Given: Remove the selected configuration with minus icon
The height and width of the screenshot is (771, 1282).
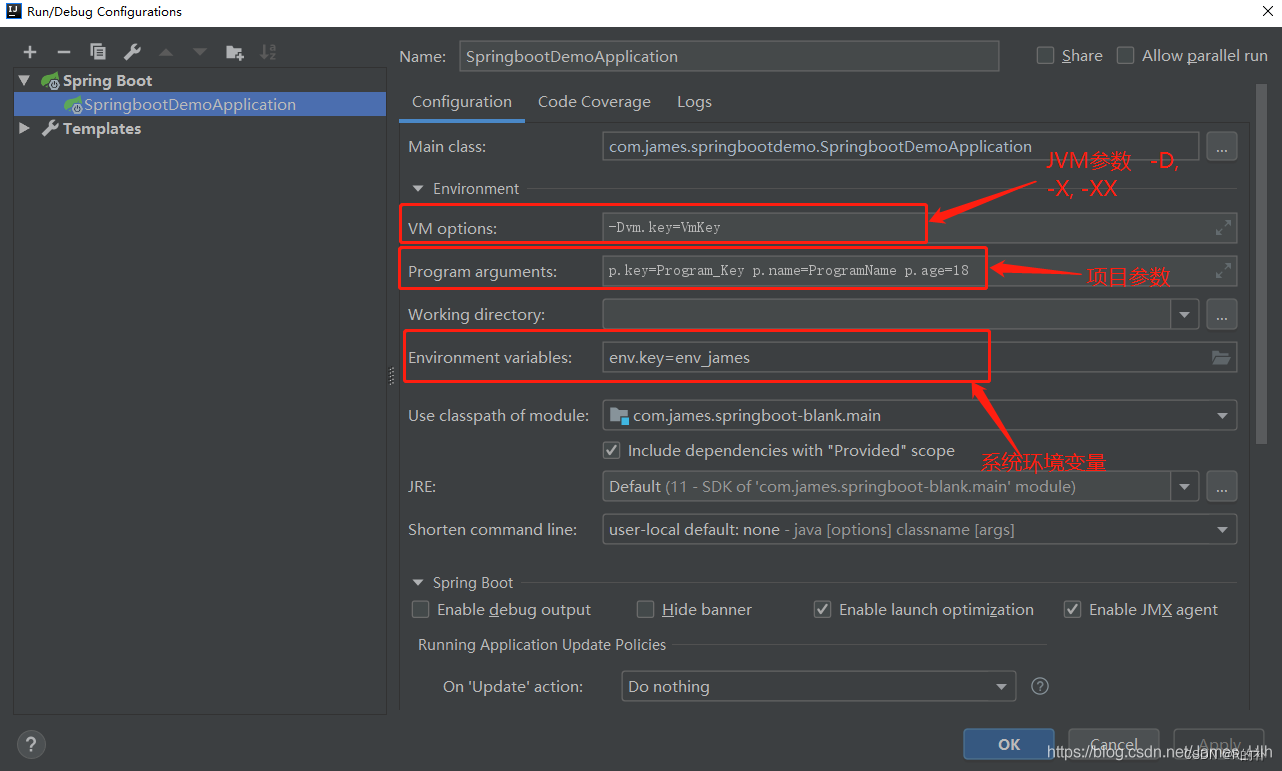Looking at the screenshot, I should click(x=64, y=52).
